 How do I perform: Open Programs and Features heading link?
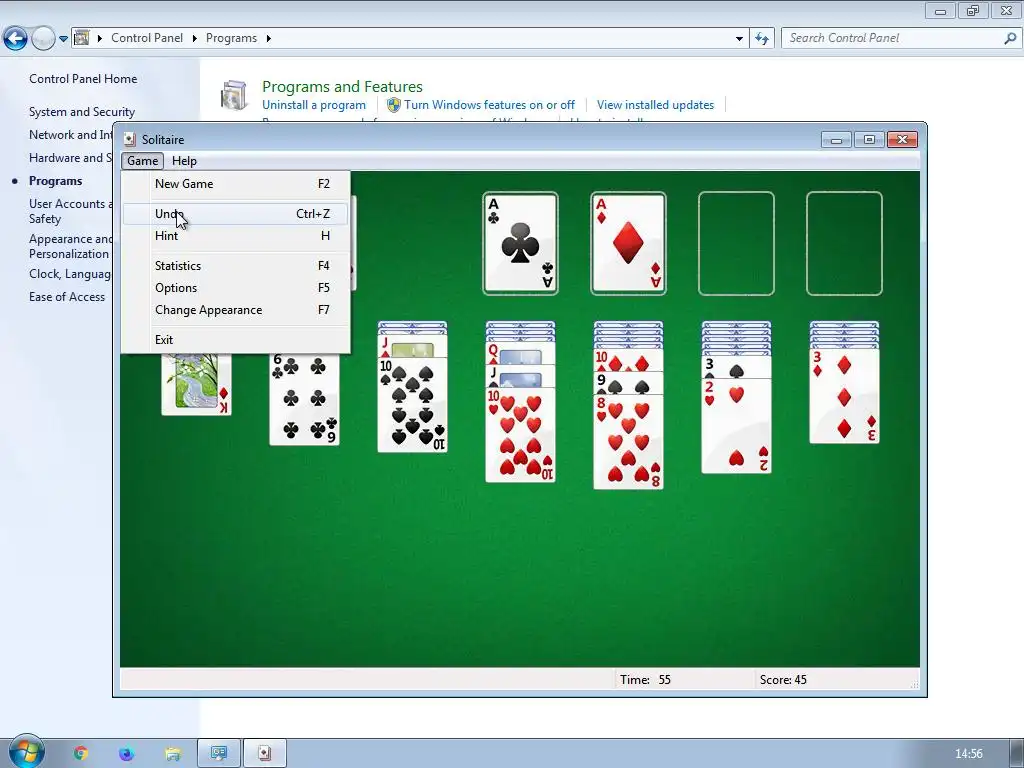[342, 86]
